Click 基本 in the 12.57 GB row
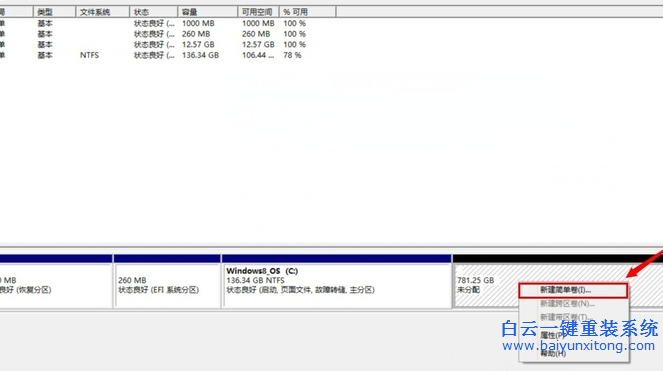The height and width of the screenshot is (371, 663). 45,44
